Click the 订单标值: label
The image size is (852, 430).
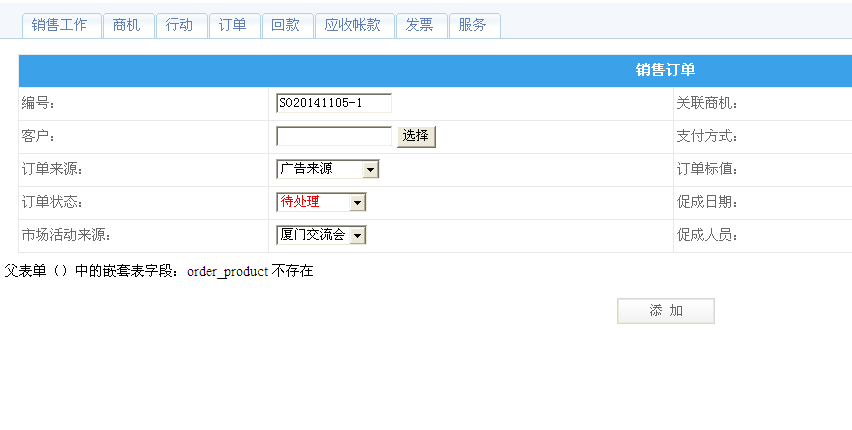707,169
